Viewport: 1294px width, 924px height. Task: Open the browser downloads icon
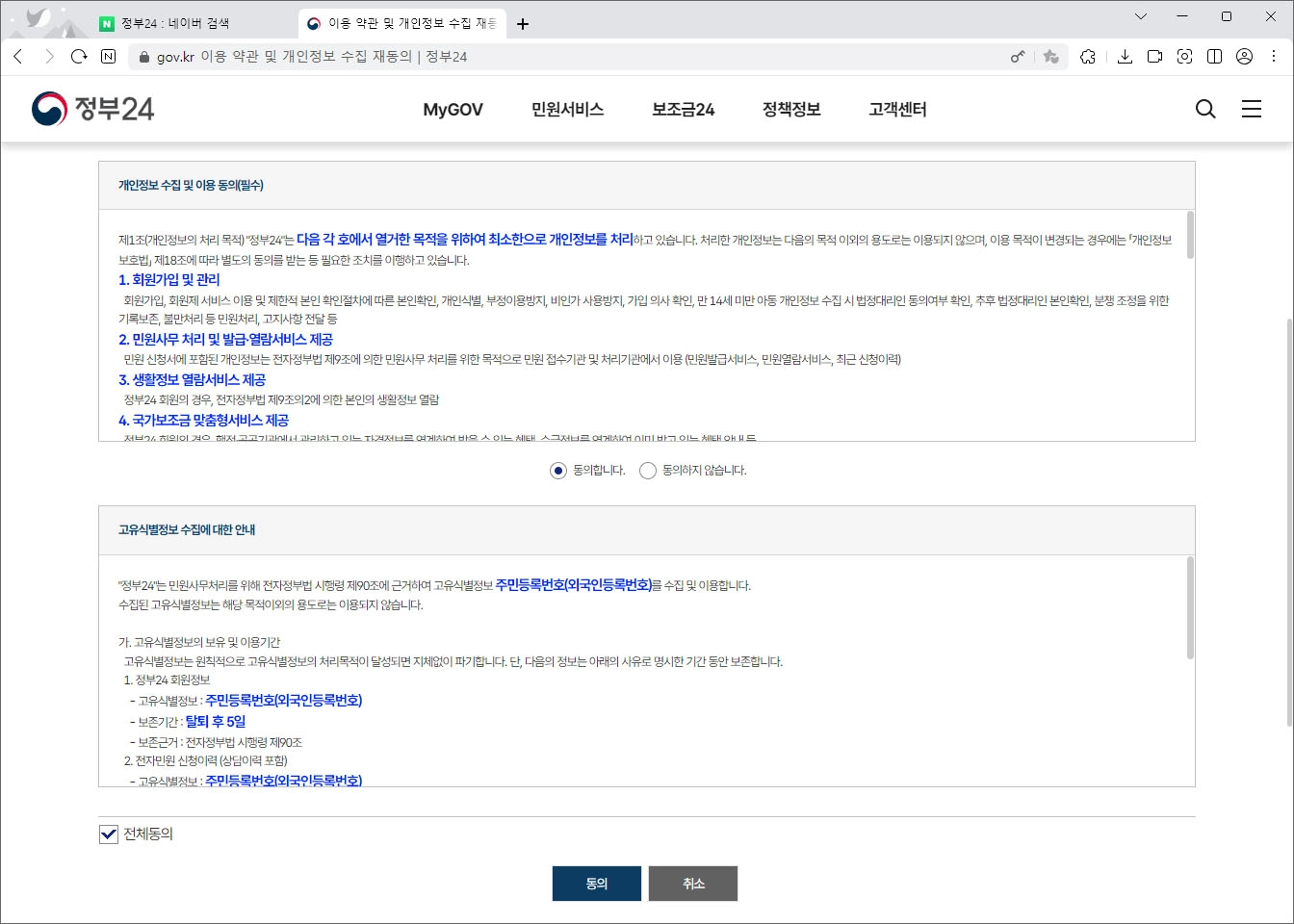click(x=1124, y=57)
